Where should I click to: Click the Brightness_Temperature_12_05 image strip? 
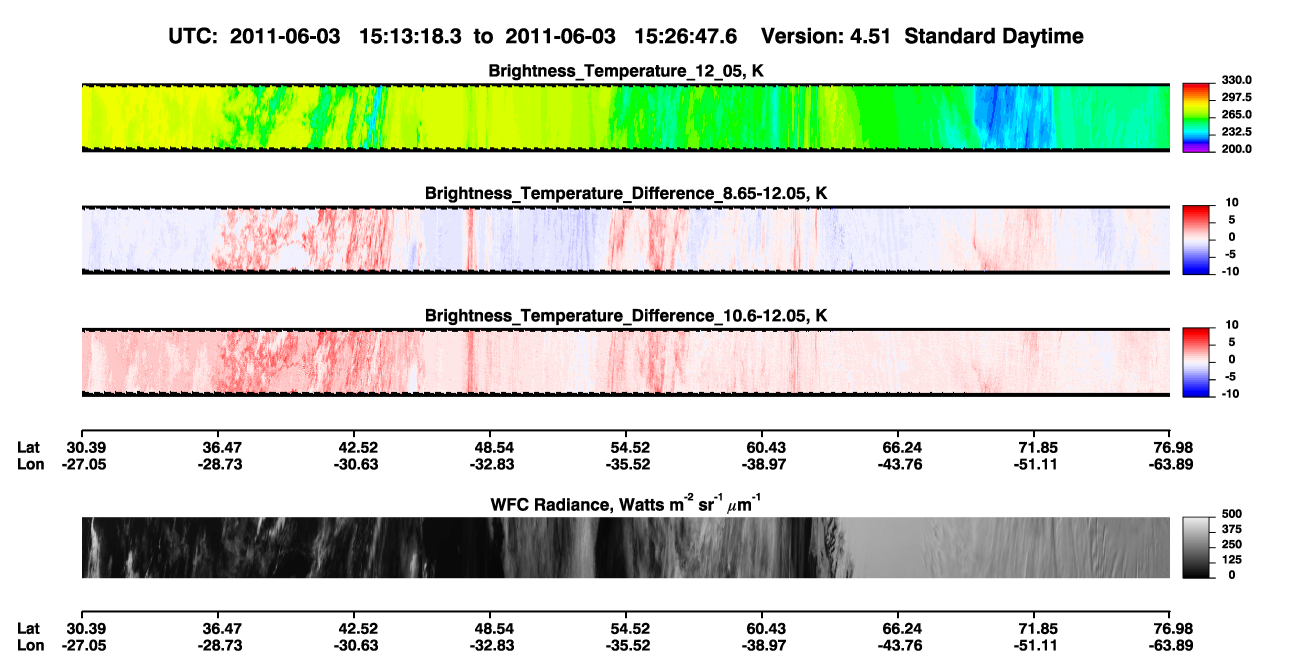[x=625, y=117]
